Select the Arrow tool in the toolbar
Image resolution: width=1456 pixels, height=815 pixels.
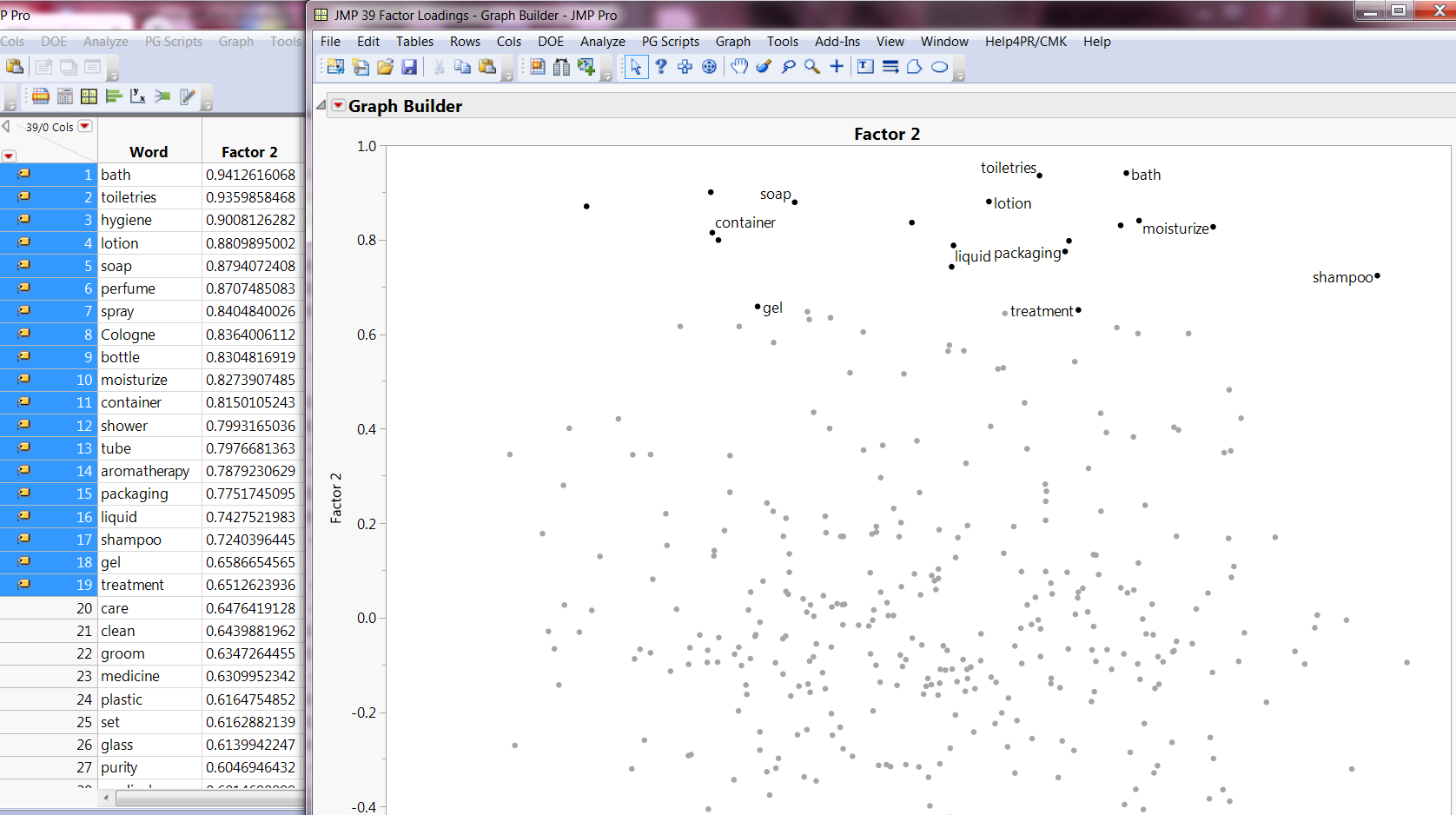point(636,66)
